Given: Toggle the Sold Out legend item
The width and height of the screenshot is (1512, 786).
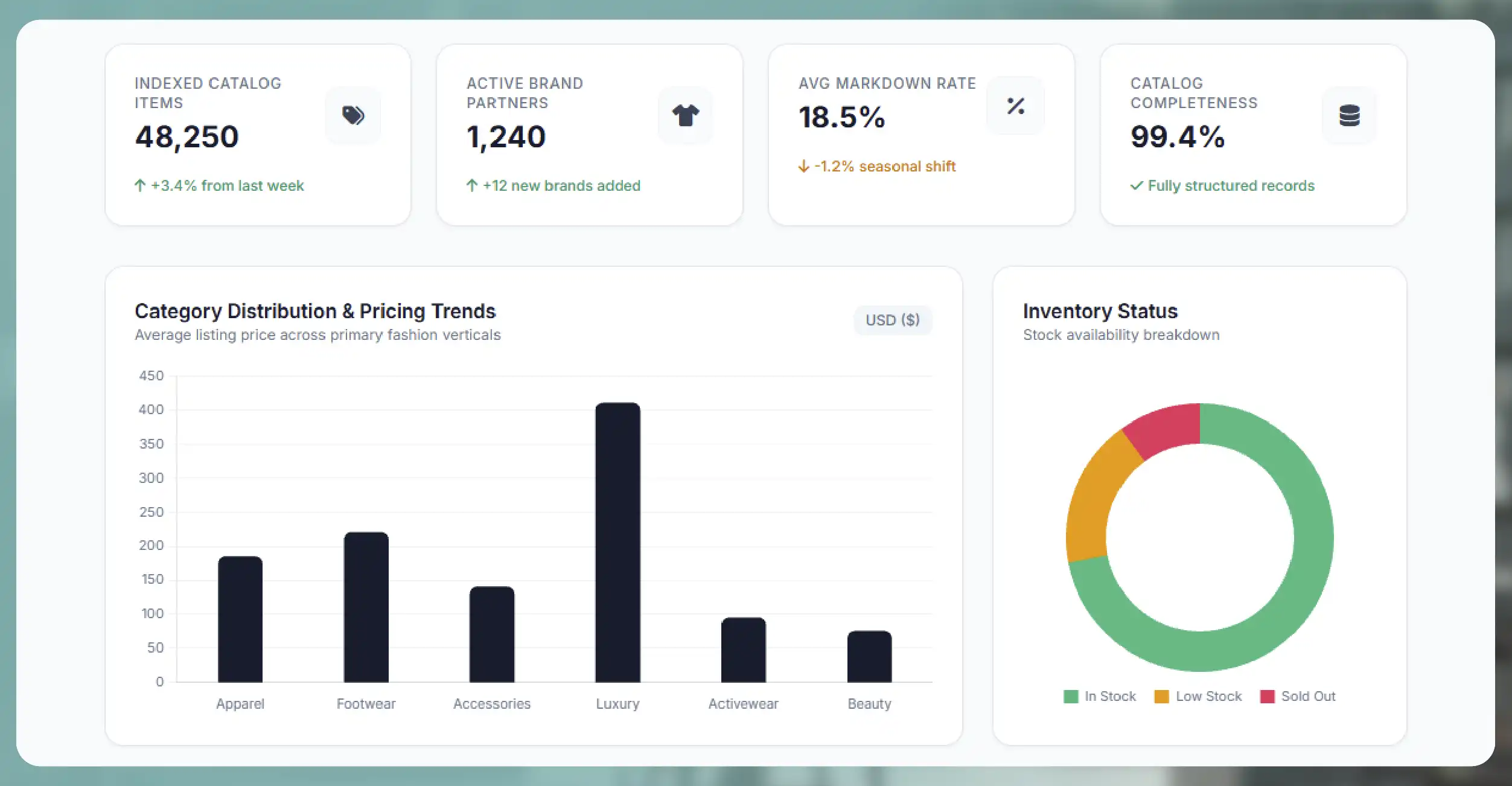Looking at the screenshot, I should tap(1298, 696).
